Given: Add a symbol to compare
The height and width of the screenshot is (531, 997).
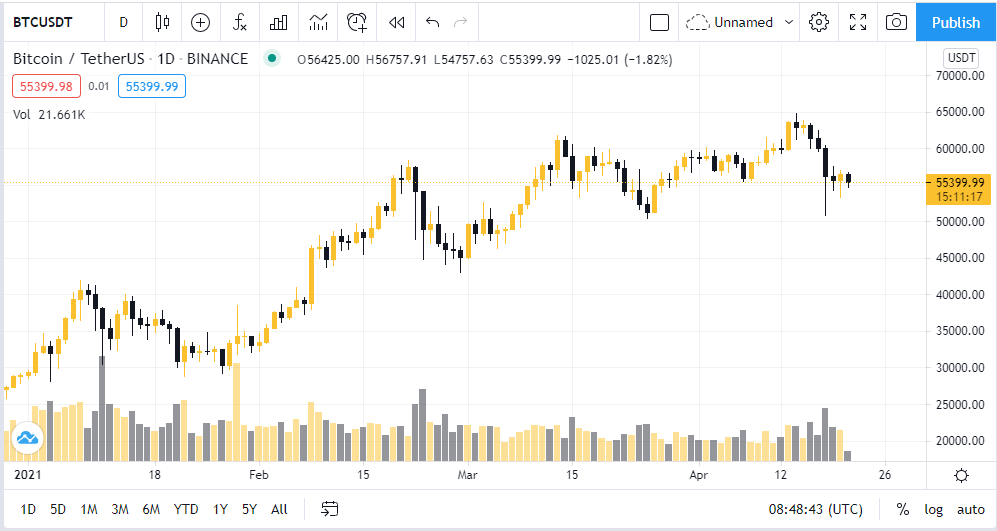Looking at the screenshot, I should point(200,22).
